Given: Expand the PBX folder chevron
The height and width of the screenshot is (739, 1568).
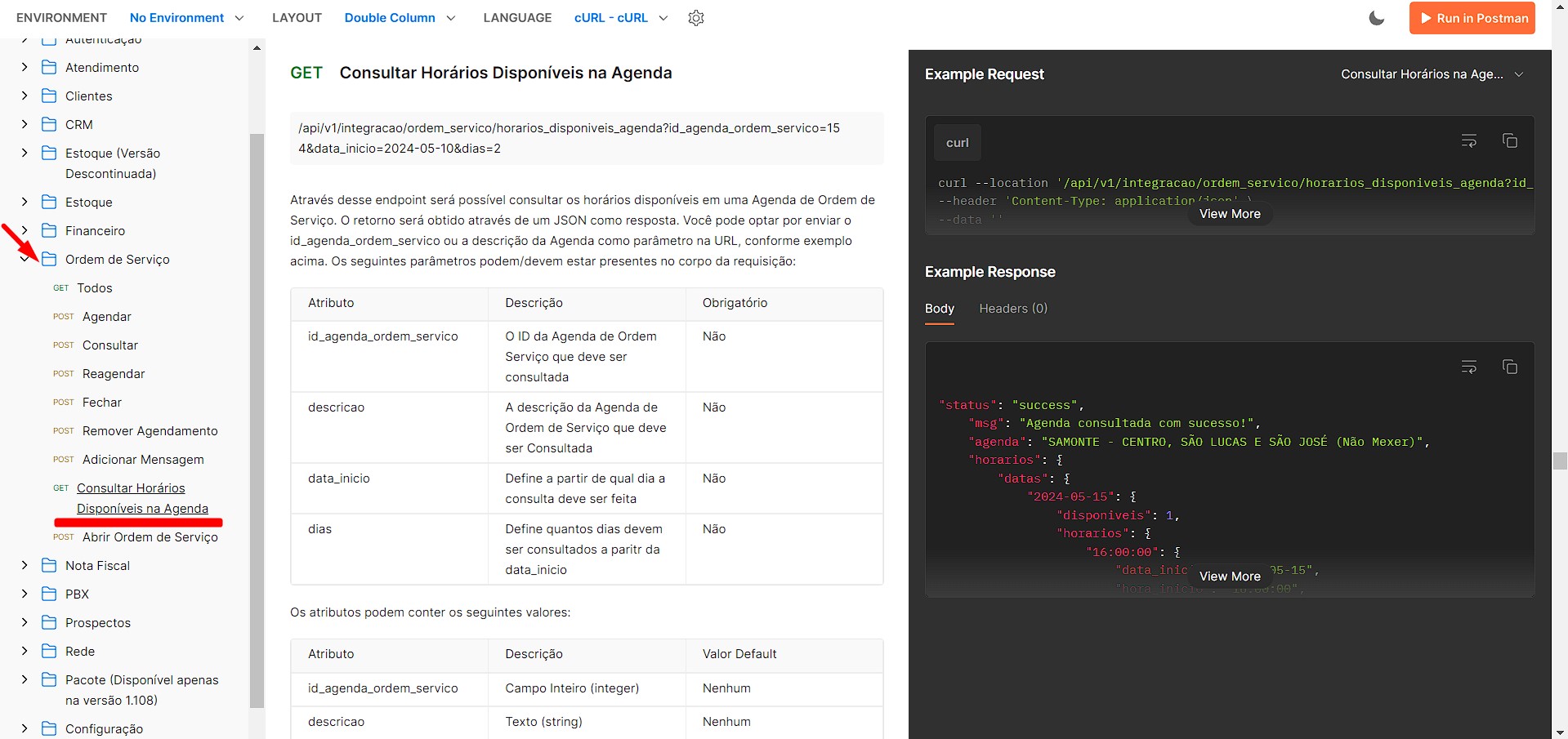Looking at the screenshot, I should [x=25, y=594].
